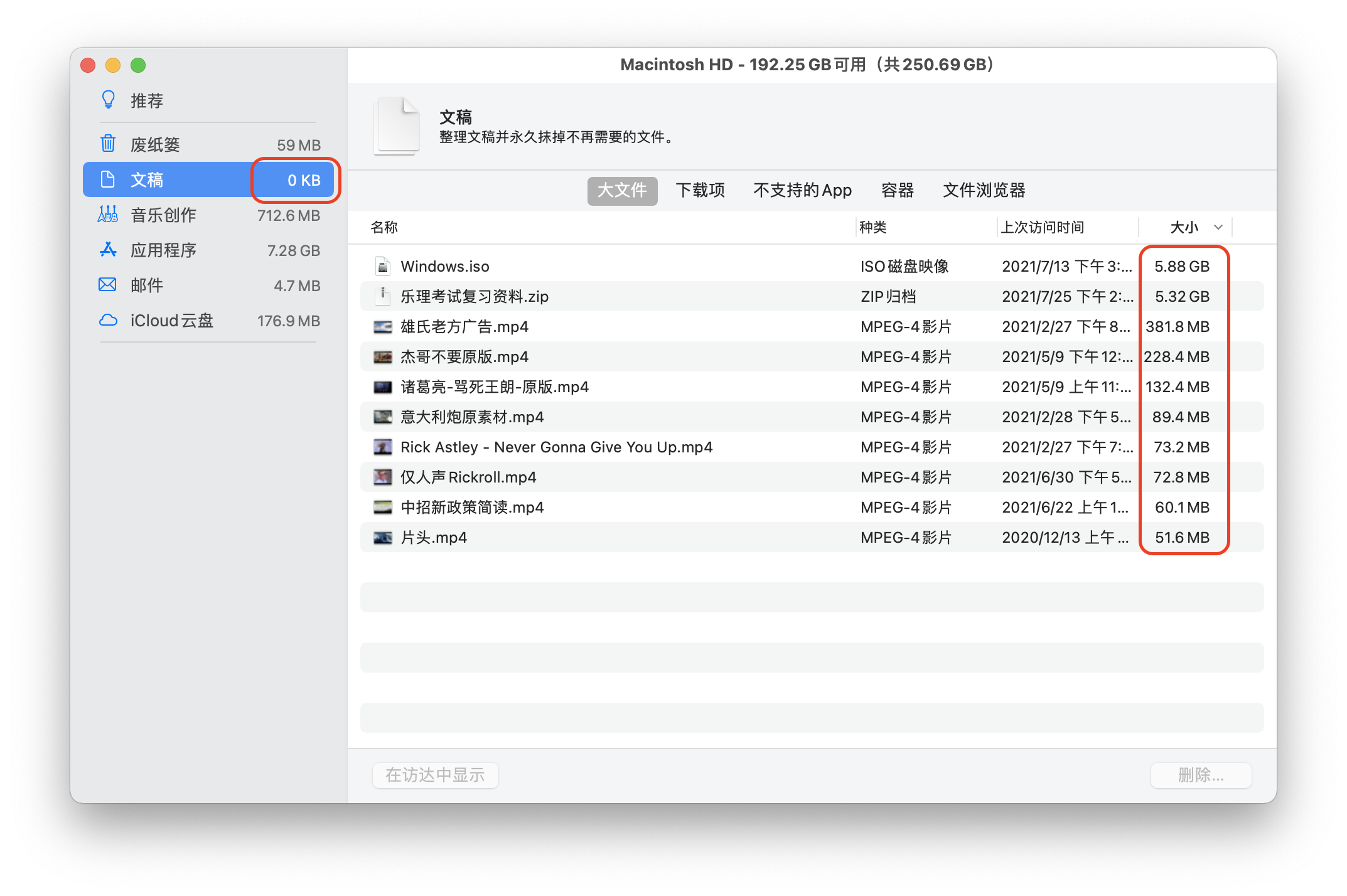This screenshot has width=1347, height=896.
Task: Toggle sort order via 大小 column chevron
Action: [1218, 227]
